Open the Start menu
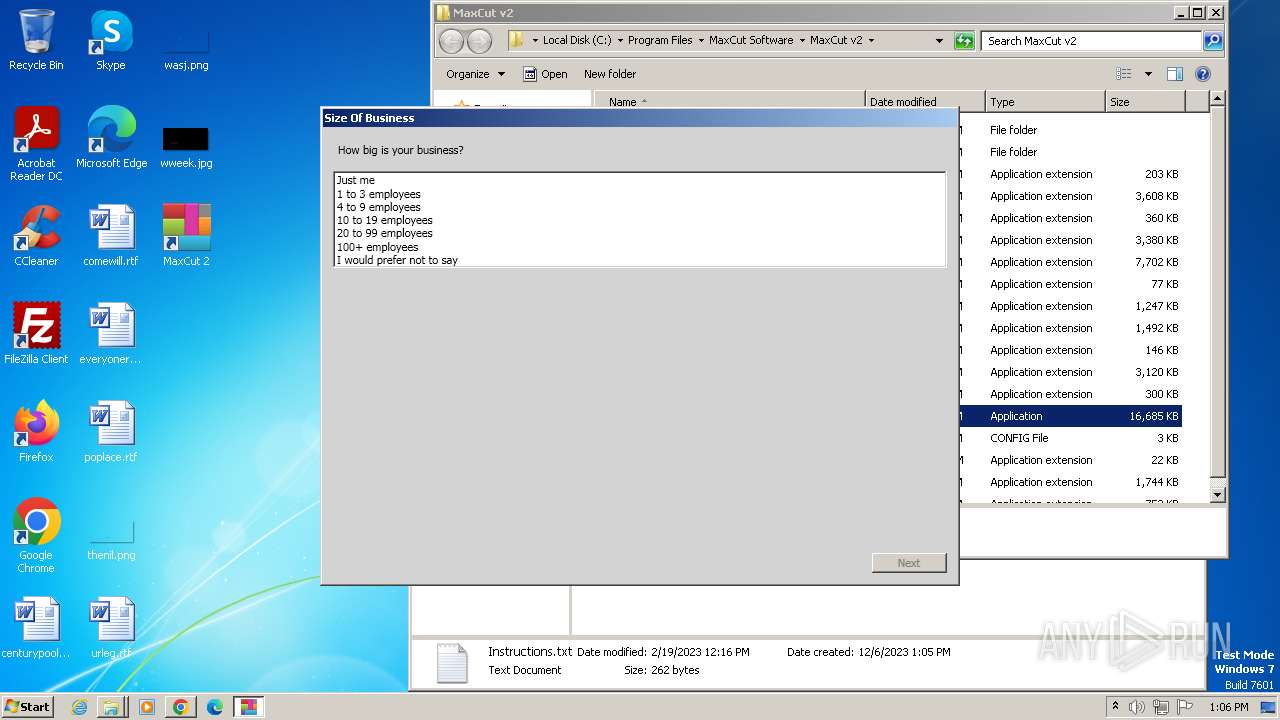 pos(28,706)
